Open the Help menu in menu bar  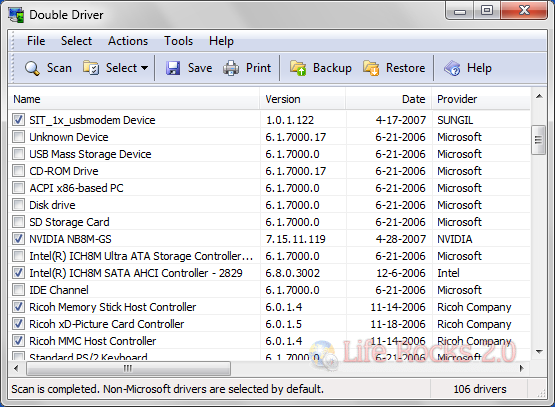tap(221, 41)
